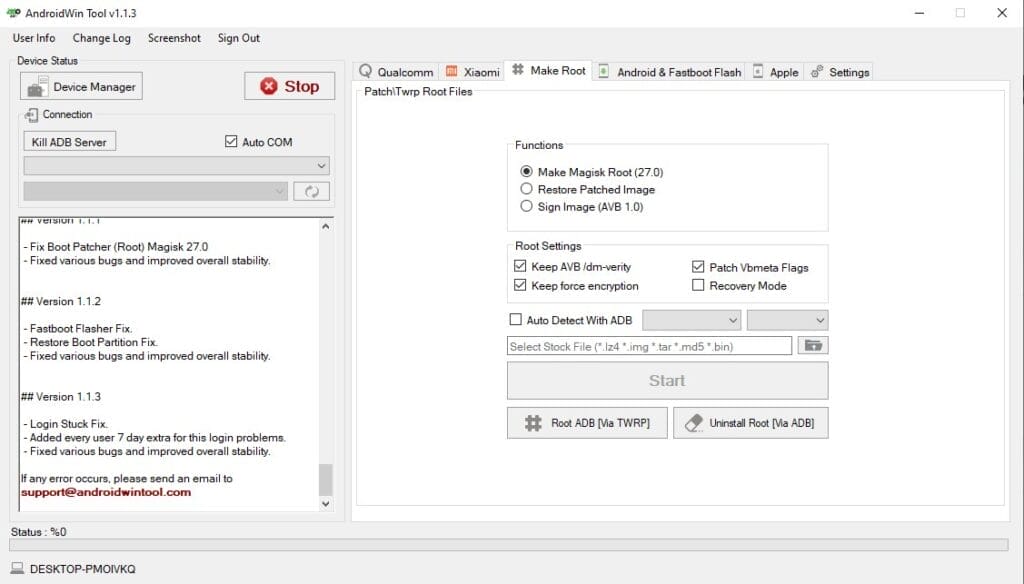Viewport: 1024px width, 584px height.
Task: Click the connection refresh icon
Action: [311, 190]
